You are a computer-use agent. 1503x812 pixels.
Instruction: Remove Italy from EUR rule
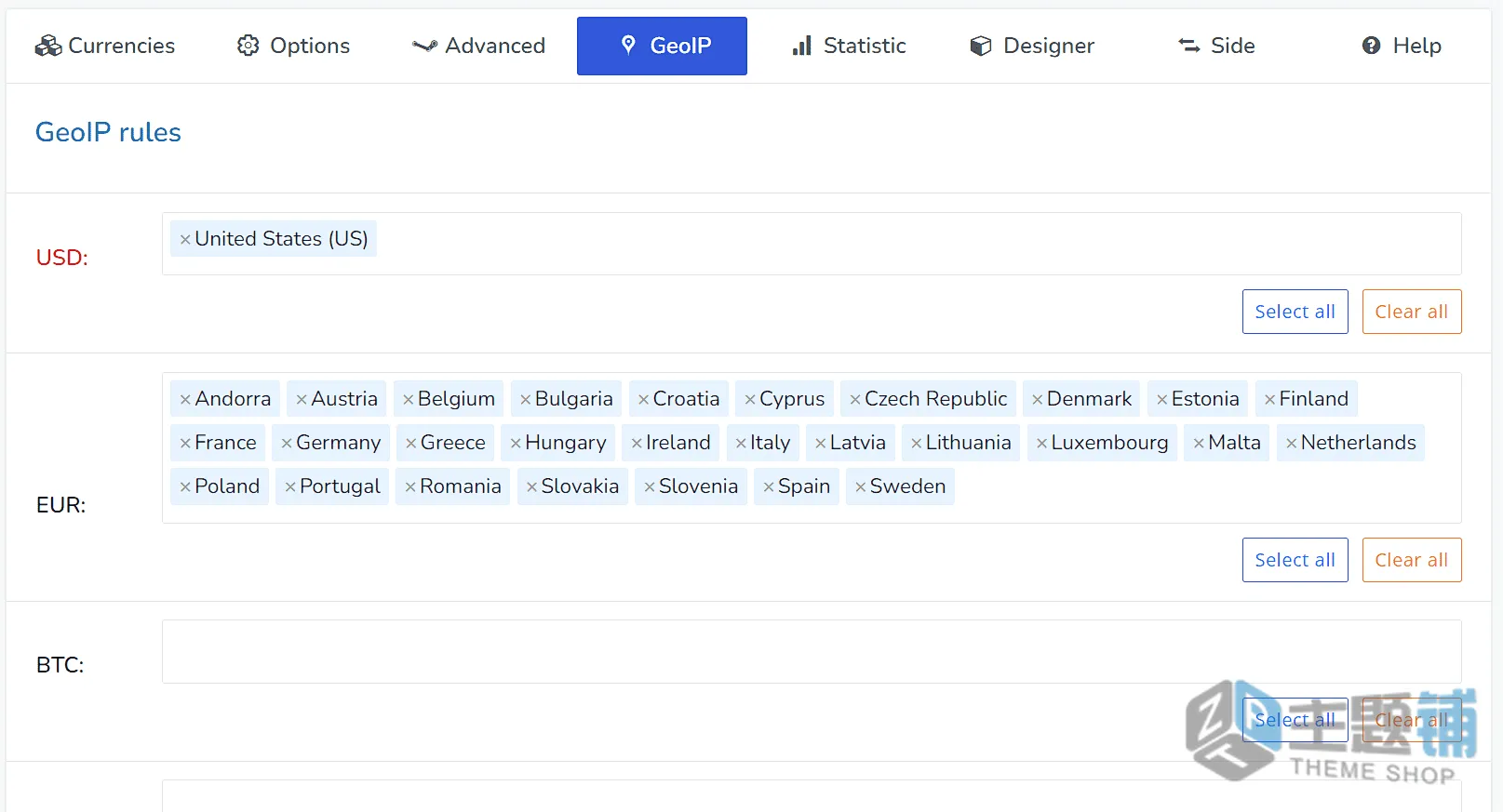click(741, 444)
